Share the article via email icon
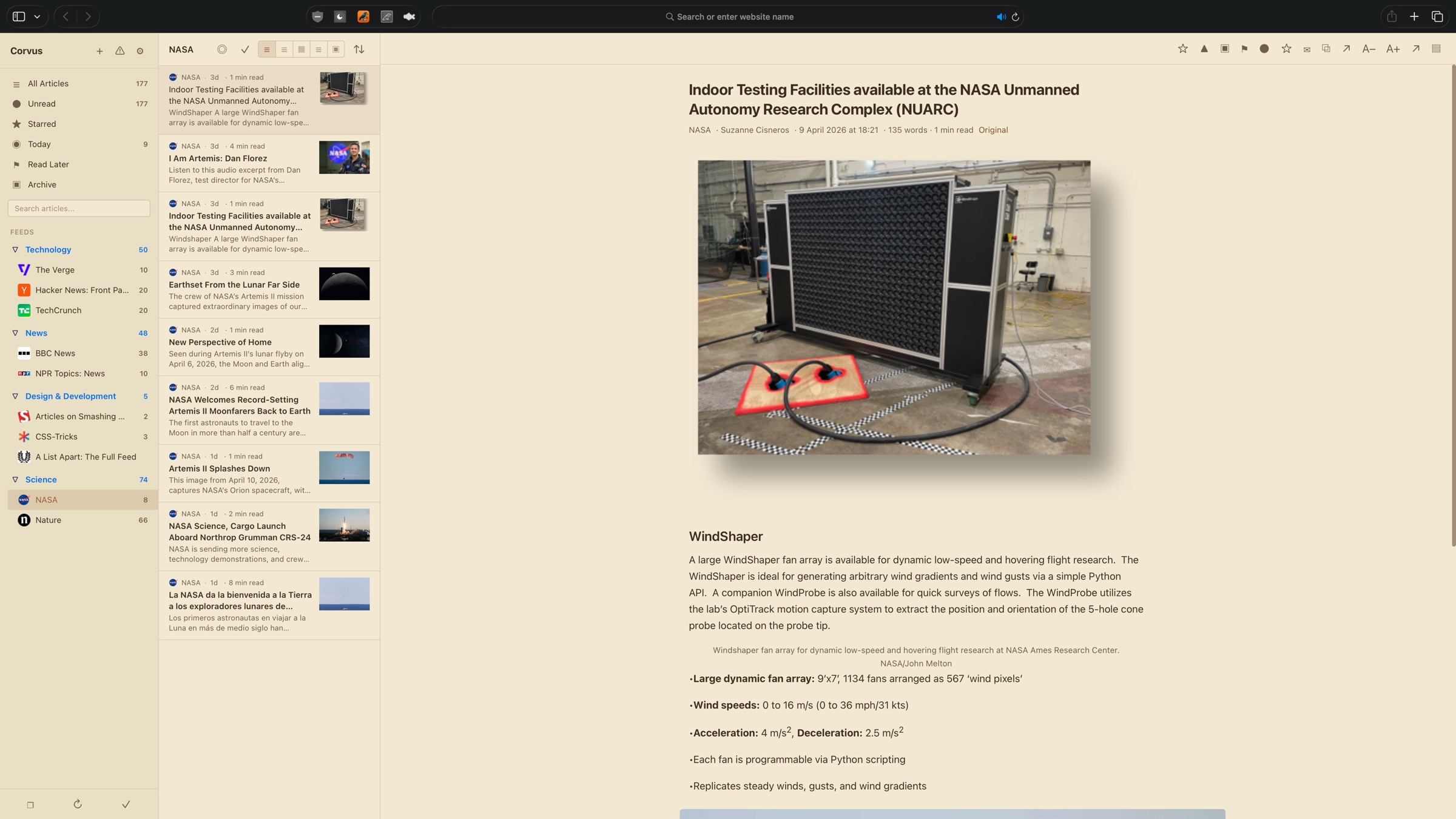The width and height of the screenshot is (1456, 819). tap(1306, 49)
